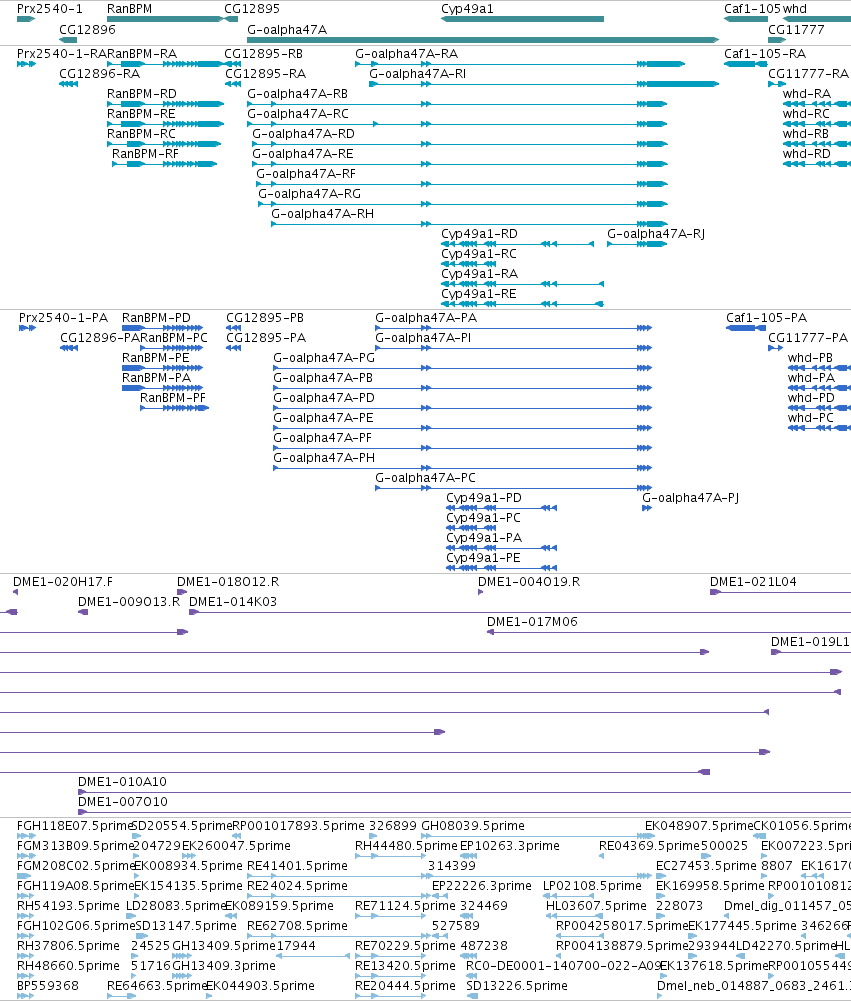The width and height of the screenshot is (851, 1001).
Task: Open protein label G-oalpha47A-PJ
Action: point(691,498)
